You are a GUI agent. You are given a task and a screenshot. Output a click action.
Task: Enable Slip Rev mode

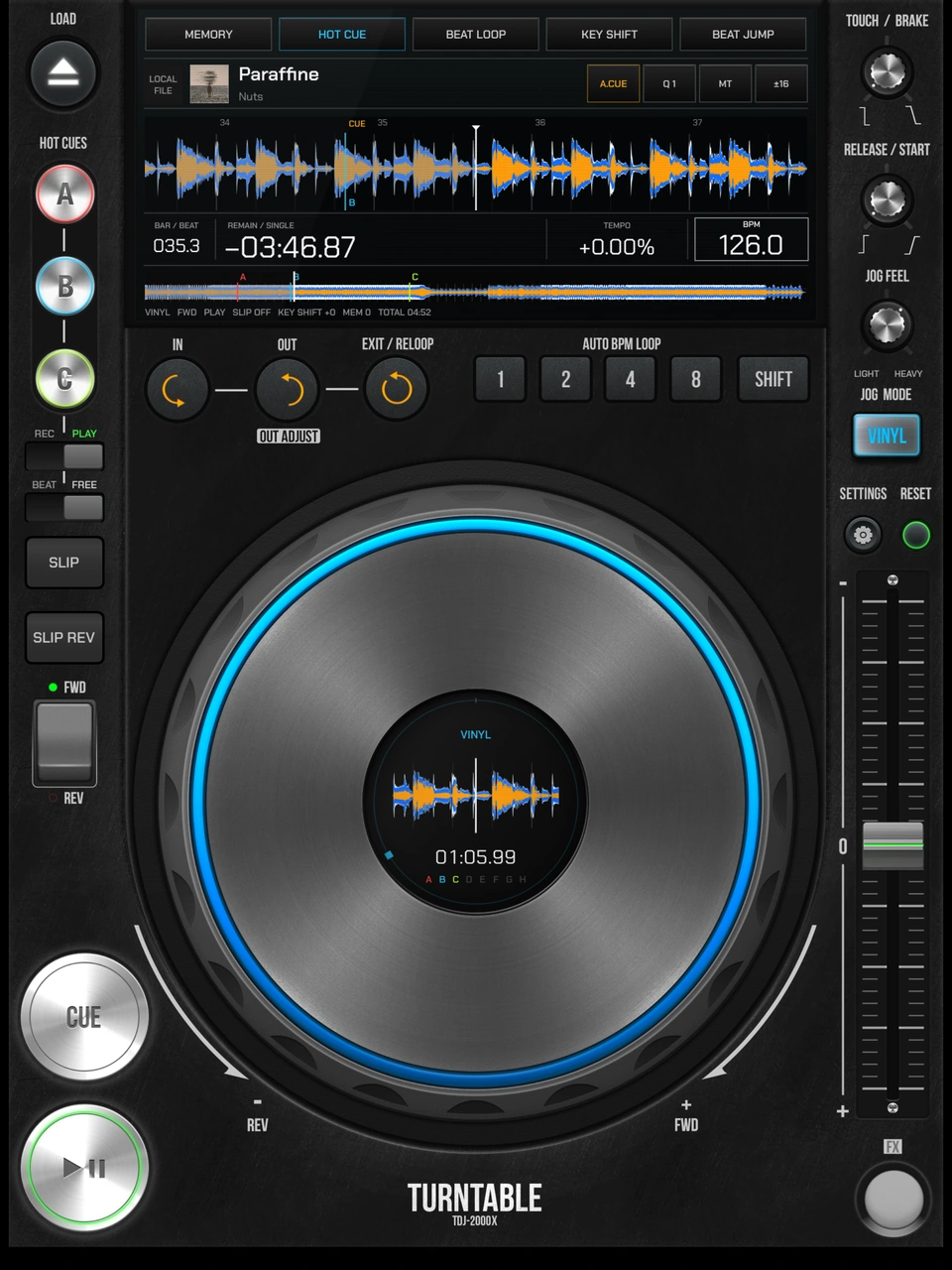point(64,637)
